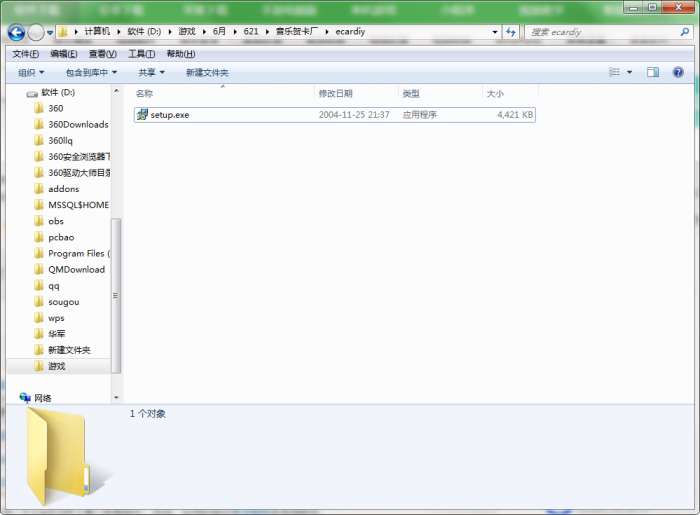Viewport: 700px width, 515px height.
Task: Click the search ecardiy input field
Action: (x=602, y=32)
